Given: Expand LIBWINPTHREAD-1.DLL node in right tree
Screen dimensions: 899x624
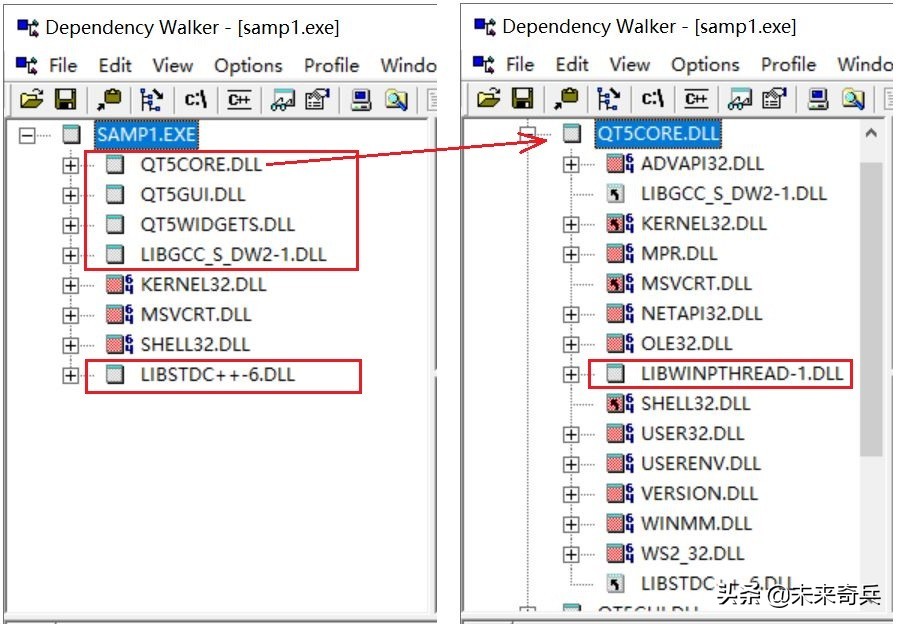Looking at the screenshot, I should (x=570, y=375).
